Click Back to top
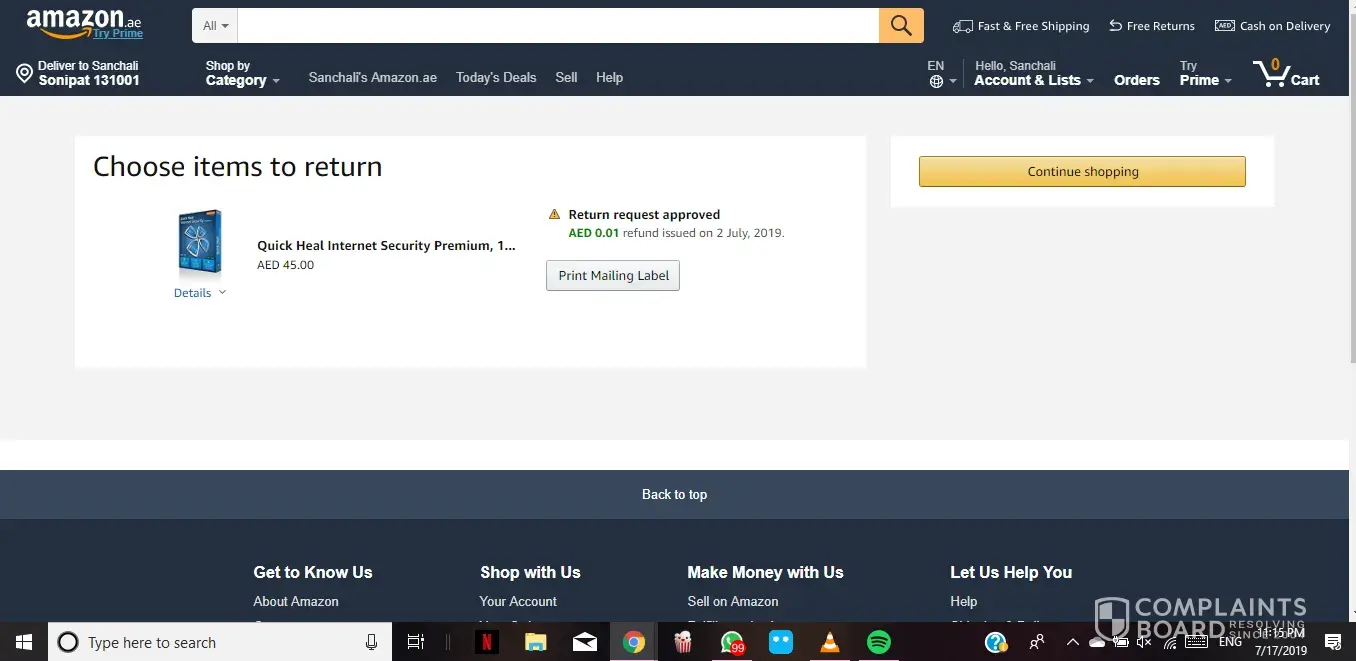The image size is (1356, 661). click(674, 494)
